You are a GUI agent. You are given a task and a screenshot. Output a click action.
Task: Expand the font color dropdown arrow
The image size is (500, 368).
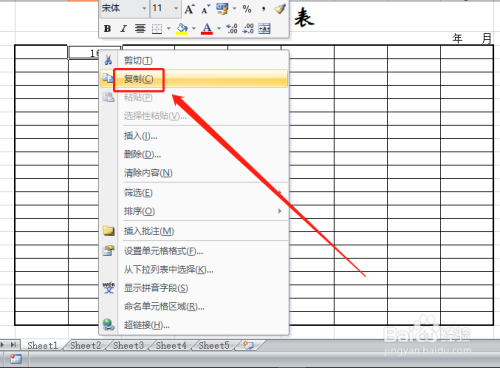coord(219,29)
